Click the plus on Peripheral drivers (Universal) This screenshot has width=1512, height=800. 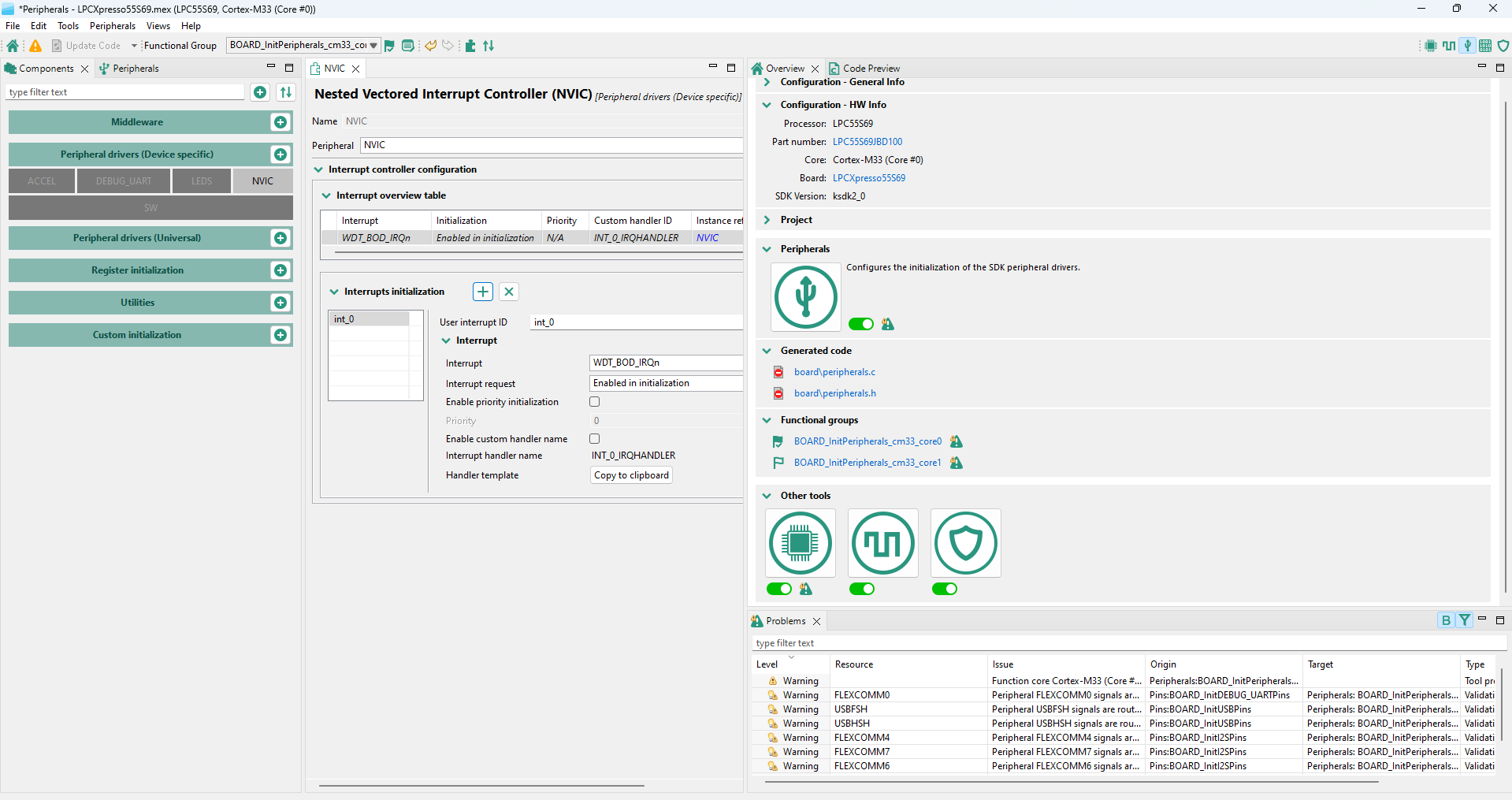pyautogui.click(x=280, y=238)
